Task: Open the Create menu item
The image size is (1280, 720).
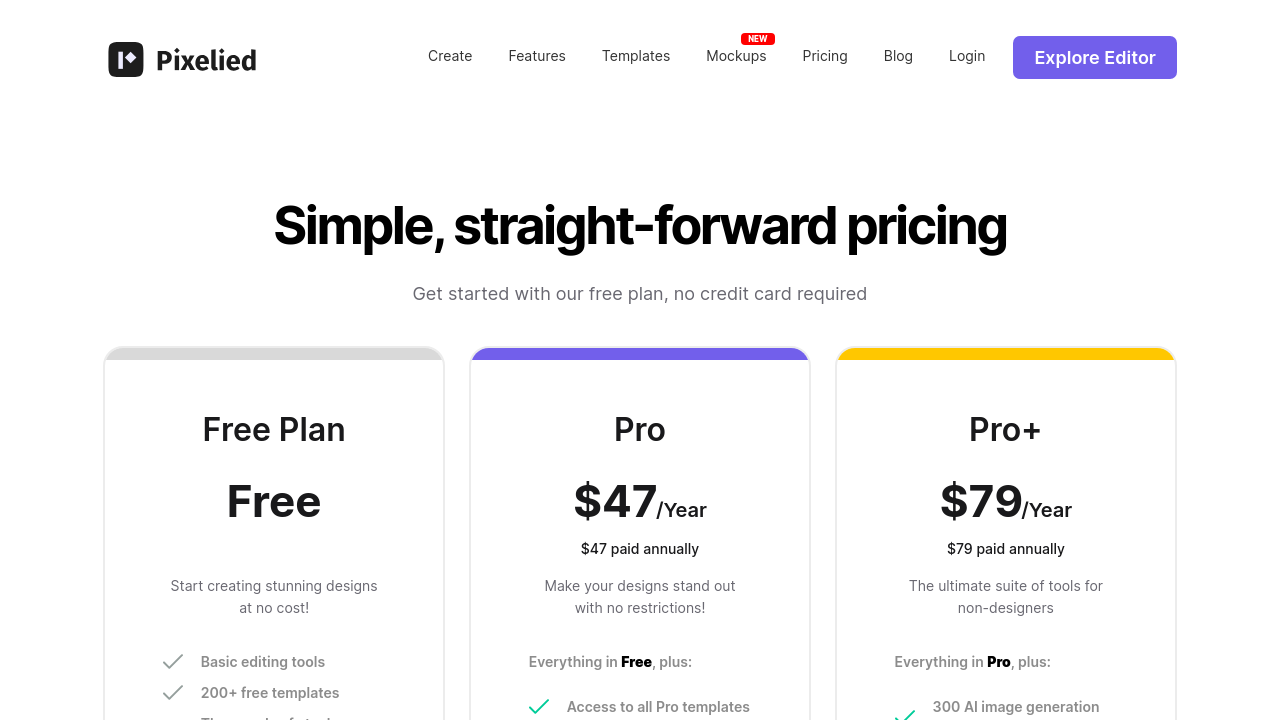Action: 450,56
